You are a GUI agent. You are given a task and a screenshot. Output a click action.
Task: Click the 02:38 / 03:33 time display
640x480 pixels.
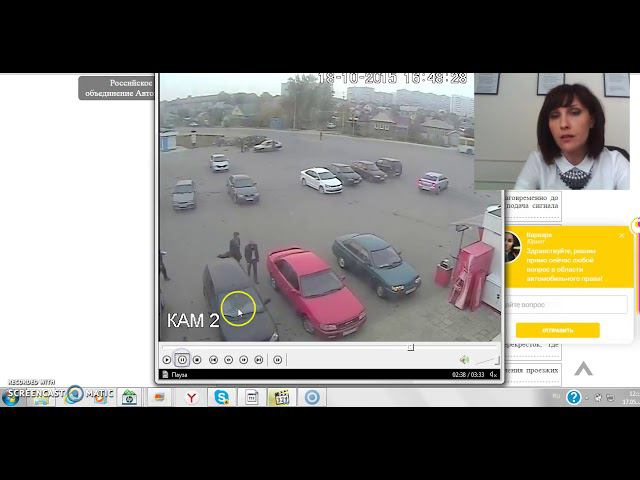[468, 374]
